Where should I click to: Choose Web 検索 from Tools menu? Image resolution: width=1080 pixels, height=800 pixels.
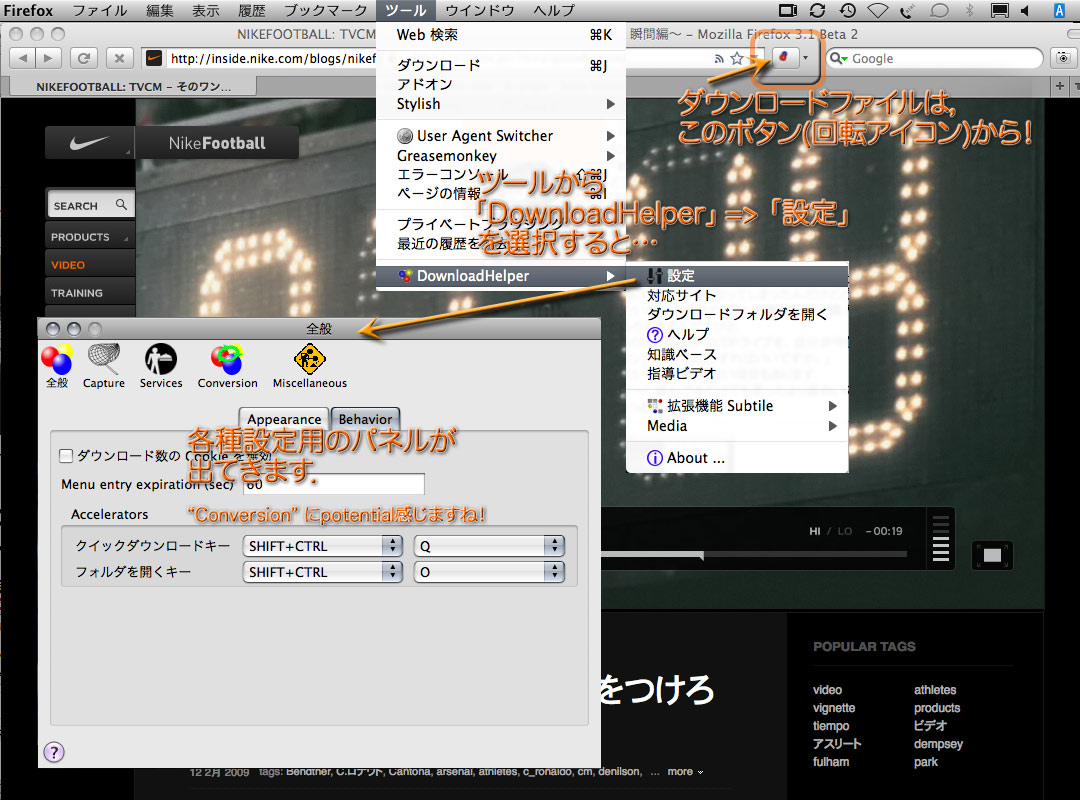click(501, 34)
